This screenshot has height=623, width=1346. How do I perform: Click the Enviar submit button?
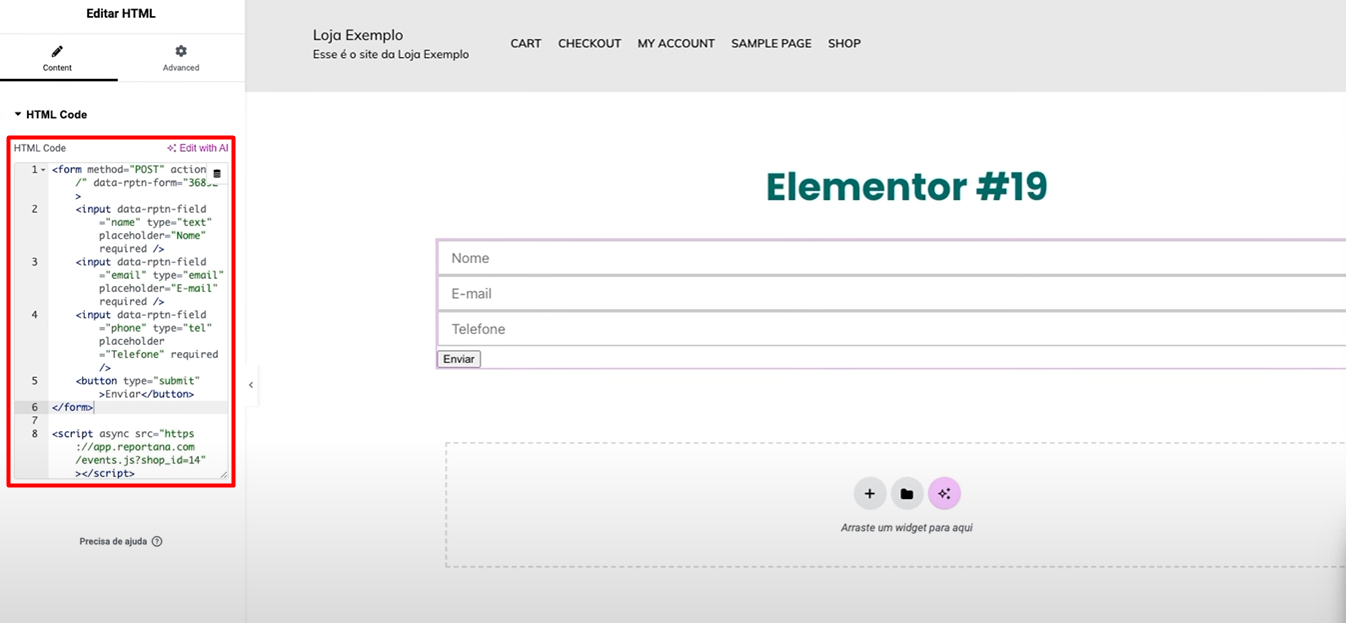click(x=459, y=359)
